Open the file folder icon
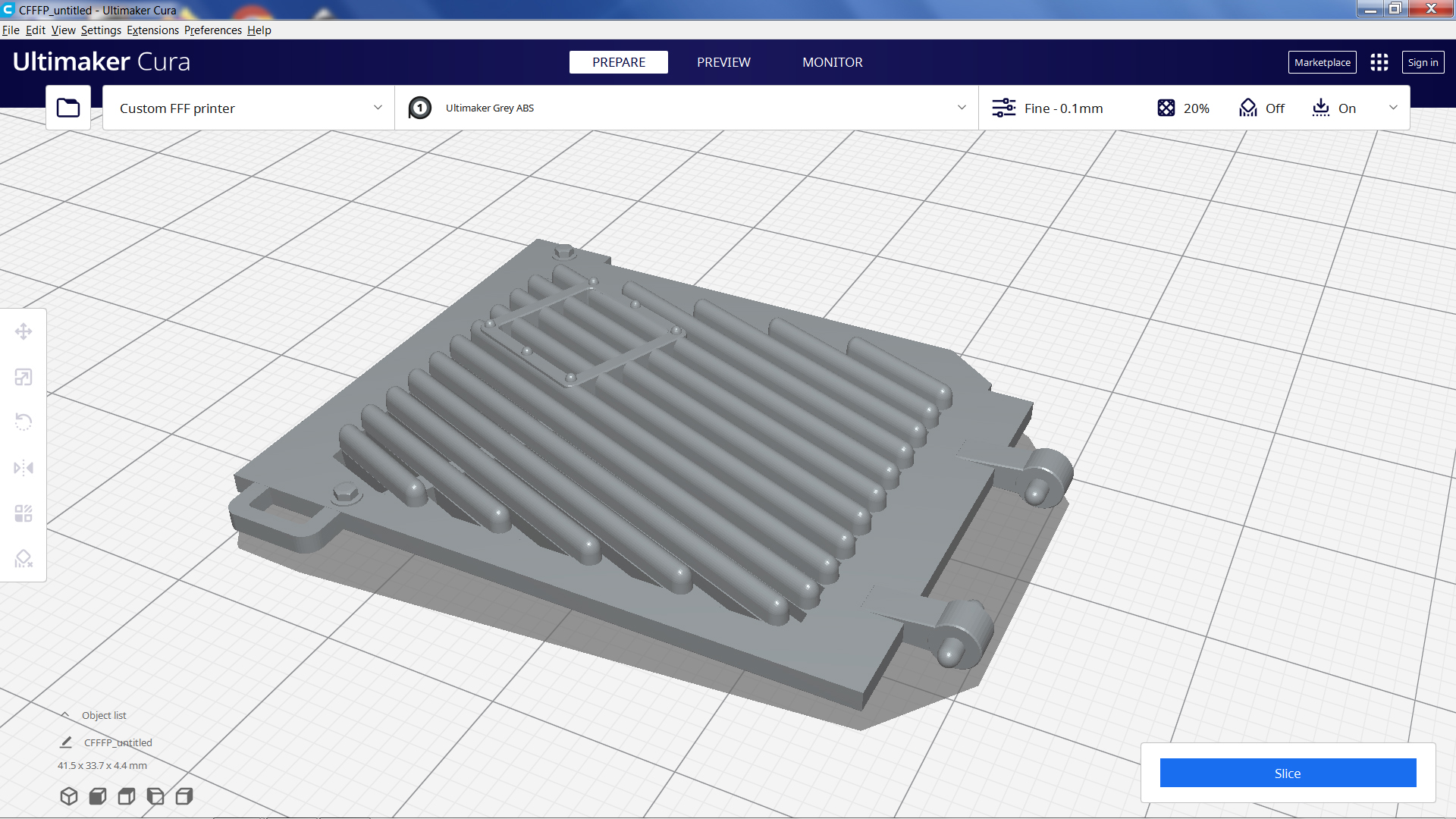This screenshot has height=819, width=1456. pos(68,108)
